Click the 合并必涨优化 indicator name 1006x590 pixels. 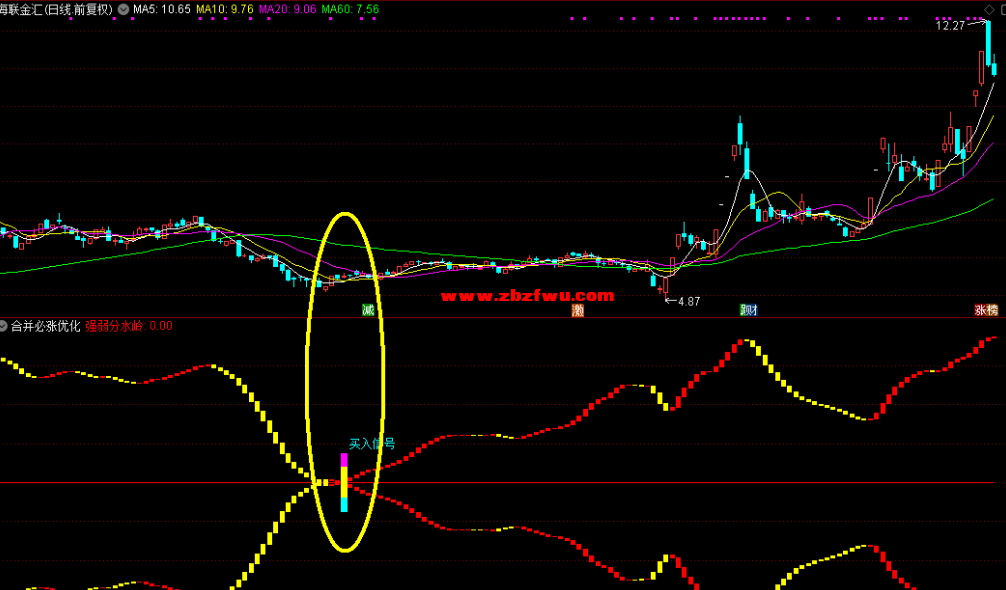click(46, 326)
